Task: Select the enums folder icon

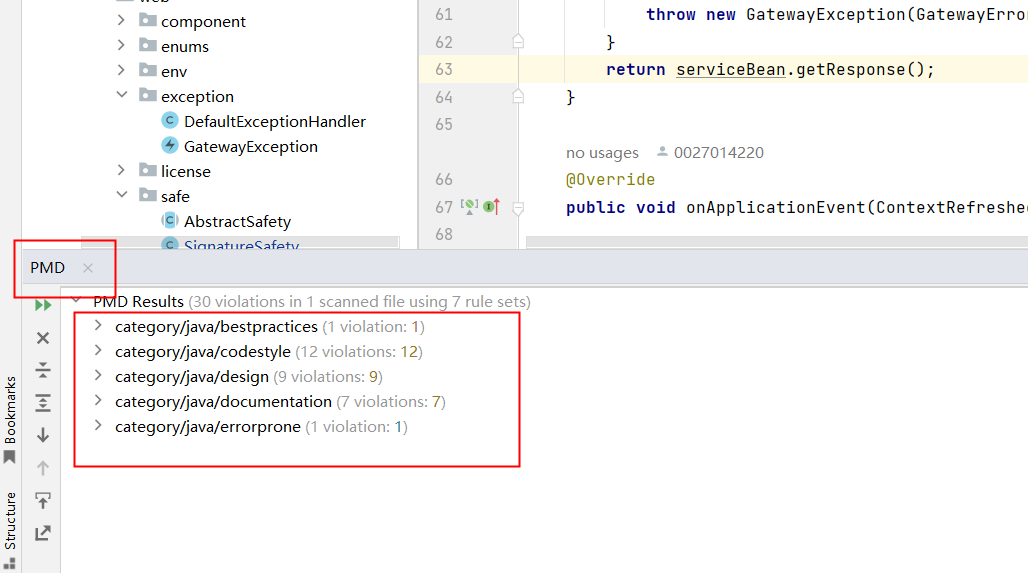Action: 148,45
